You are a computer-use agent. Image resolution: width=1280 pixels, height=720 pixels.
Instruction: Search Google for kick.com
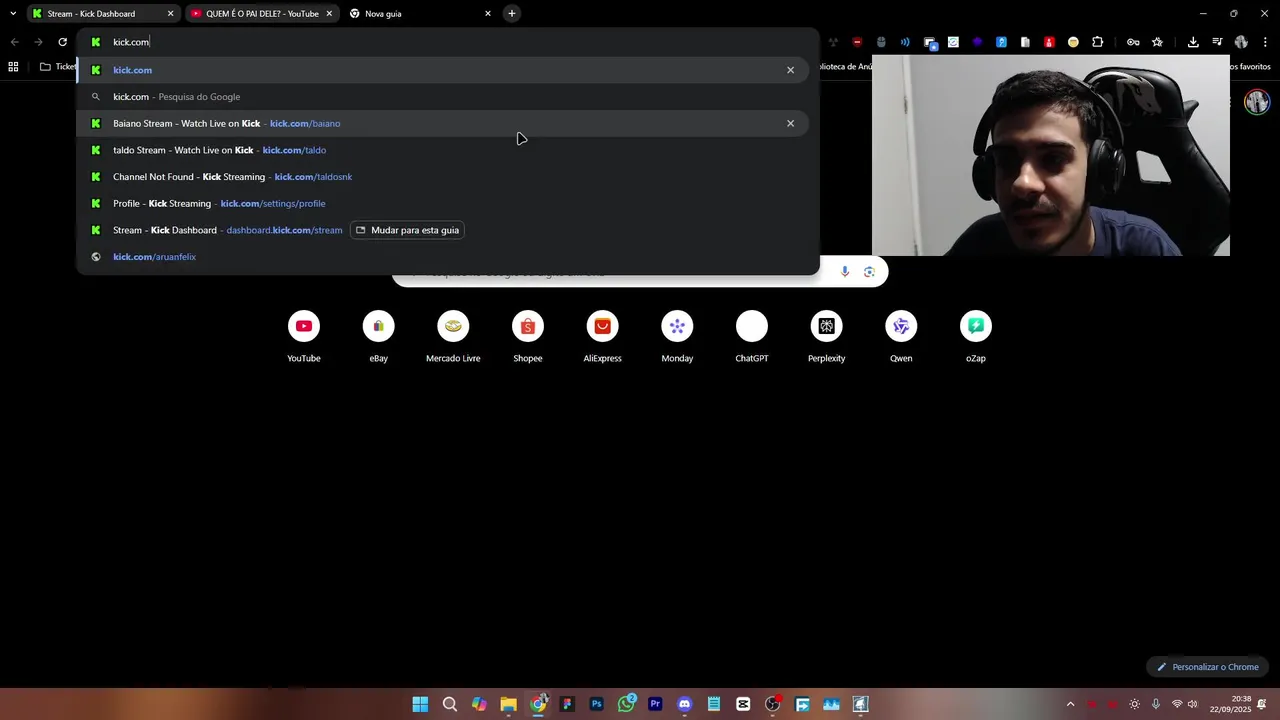pos(442,97)
